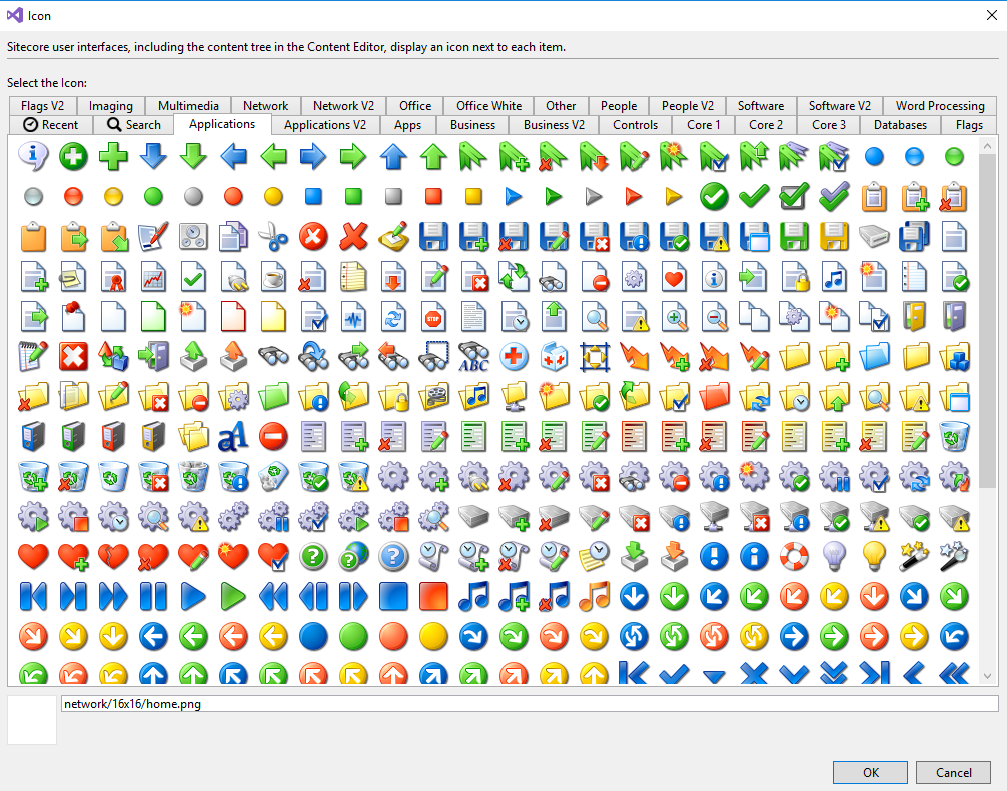Screen dimensions: 1007x791
Task: Select the blue pause button icon
Action: coord(153,596)
